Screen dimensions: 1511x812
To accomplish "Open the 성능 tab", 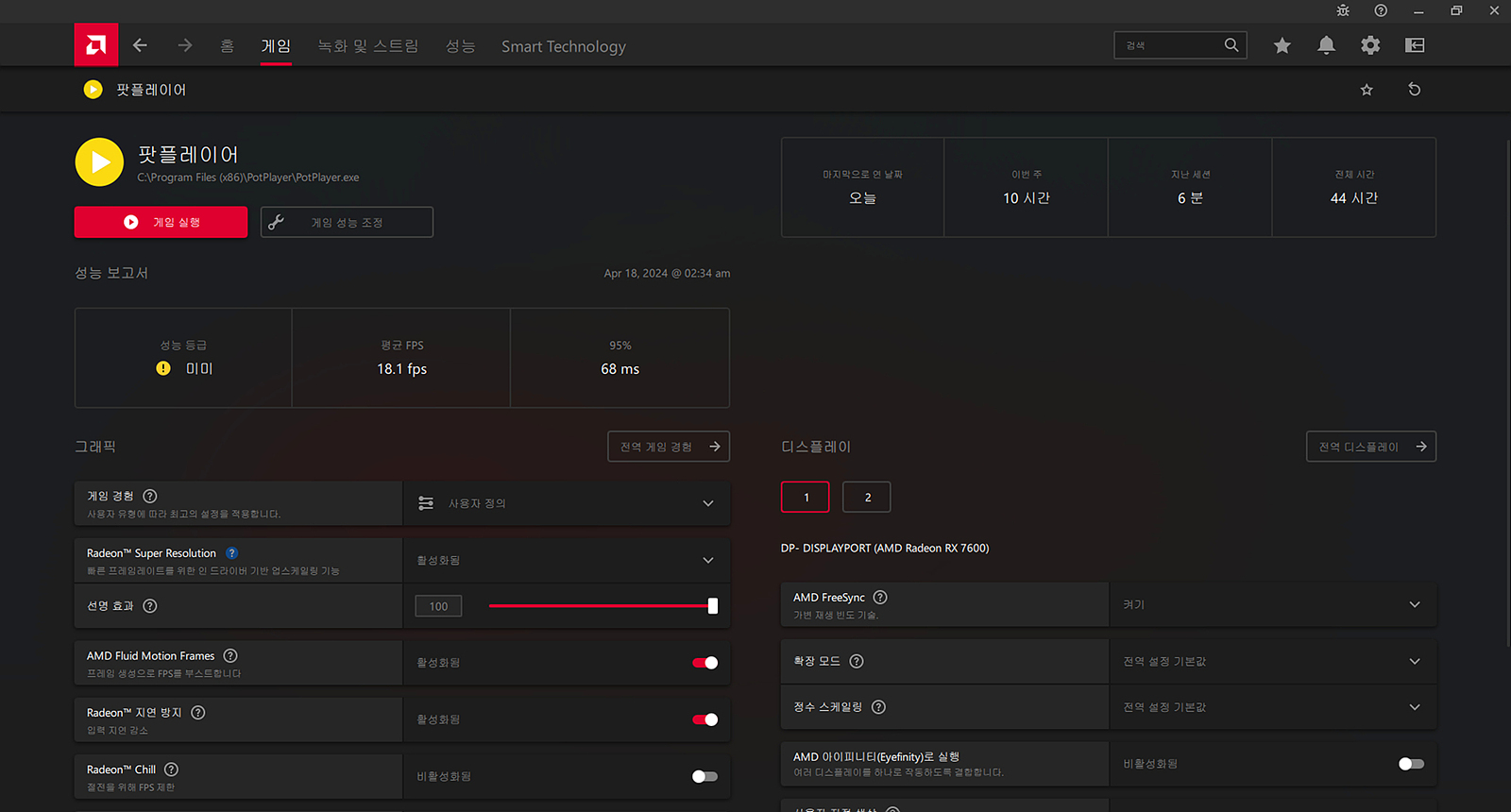I will (x=460, y=46).
